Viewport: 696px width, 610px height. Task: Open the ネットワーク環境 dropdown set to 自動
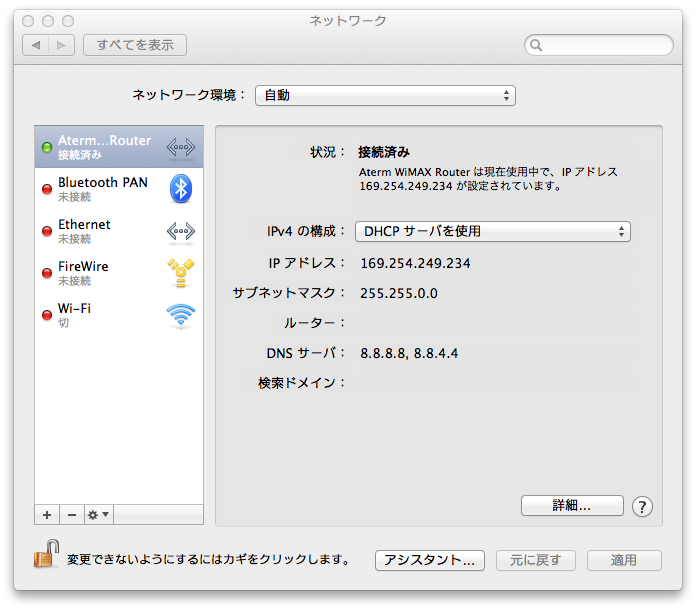point(385,95)
